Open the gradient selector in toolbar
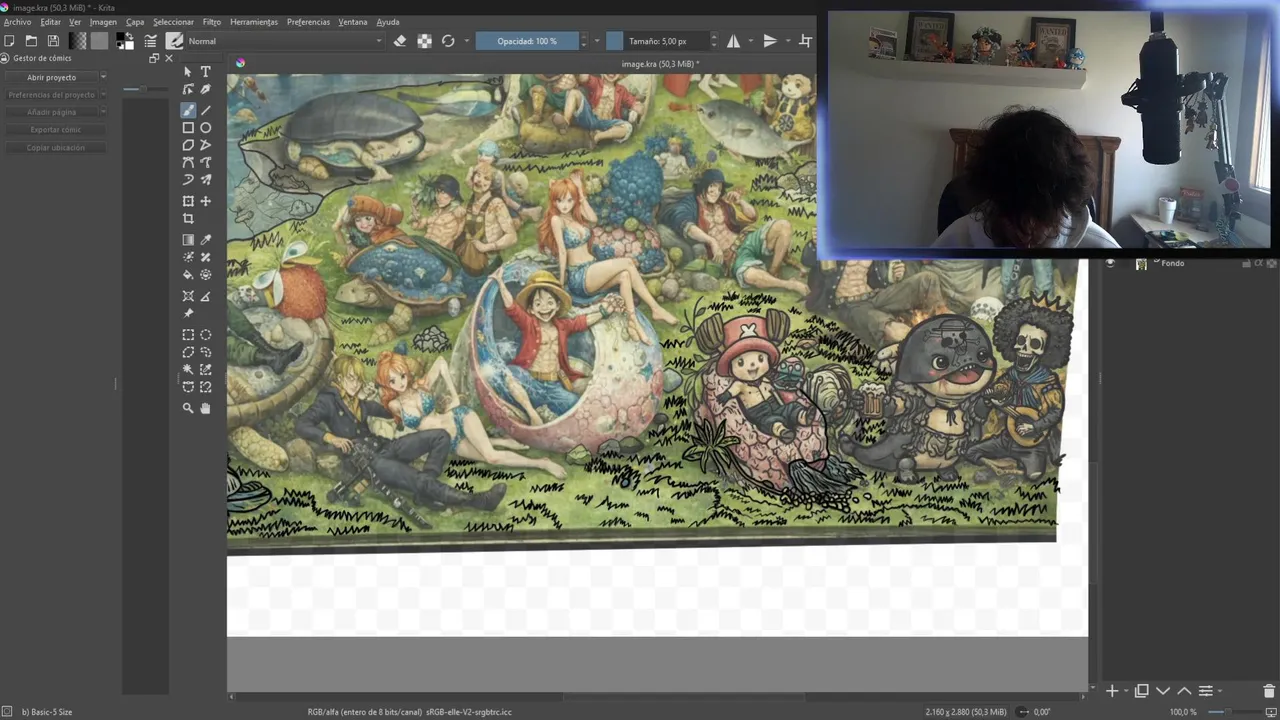This screenshot has height=720, width=1280. point(77,41)
